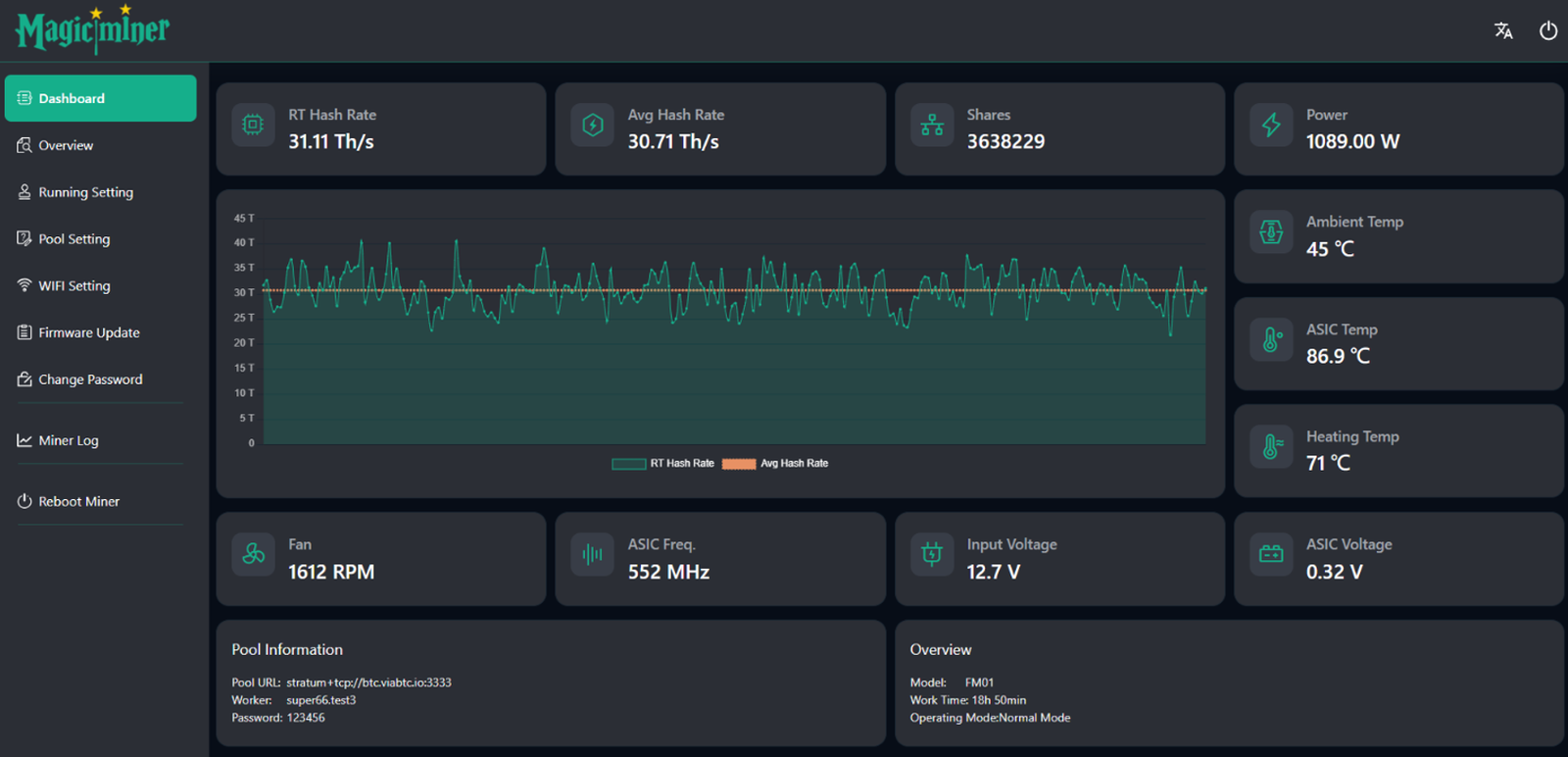The width and height of the screenshot is (1568, 757).
Task: Toggle Avg Hash Rate legend series
Action: point(775,464)
